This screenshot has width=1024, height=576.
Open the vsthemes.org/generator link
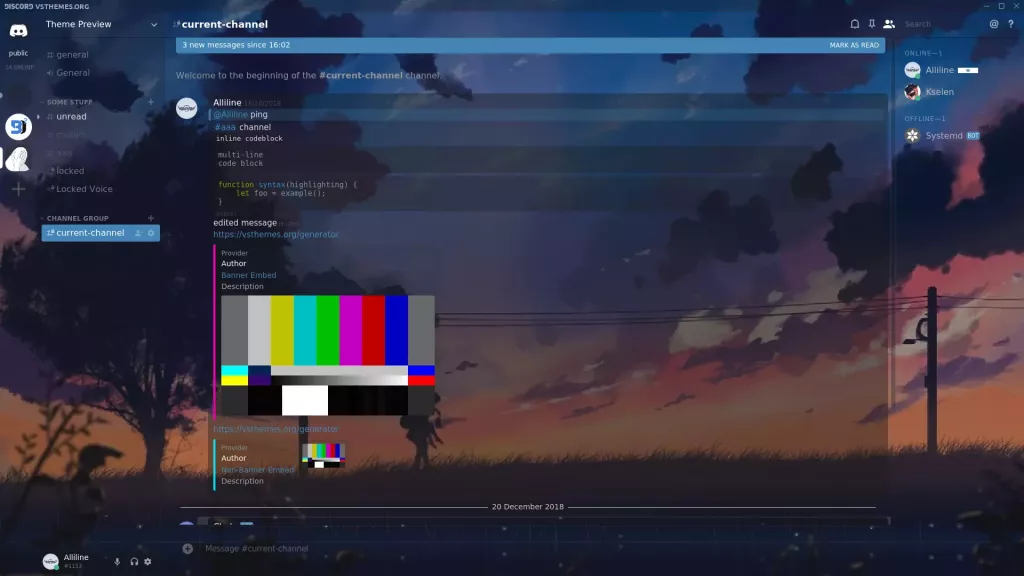[277, 233]
